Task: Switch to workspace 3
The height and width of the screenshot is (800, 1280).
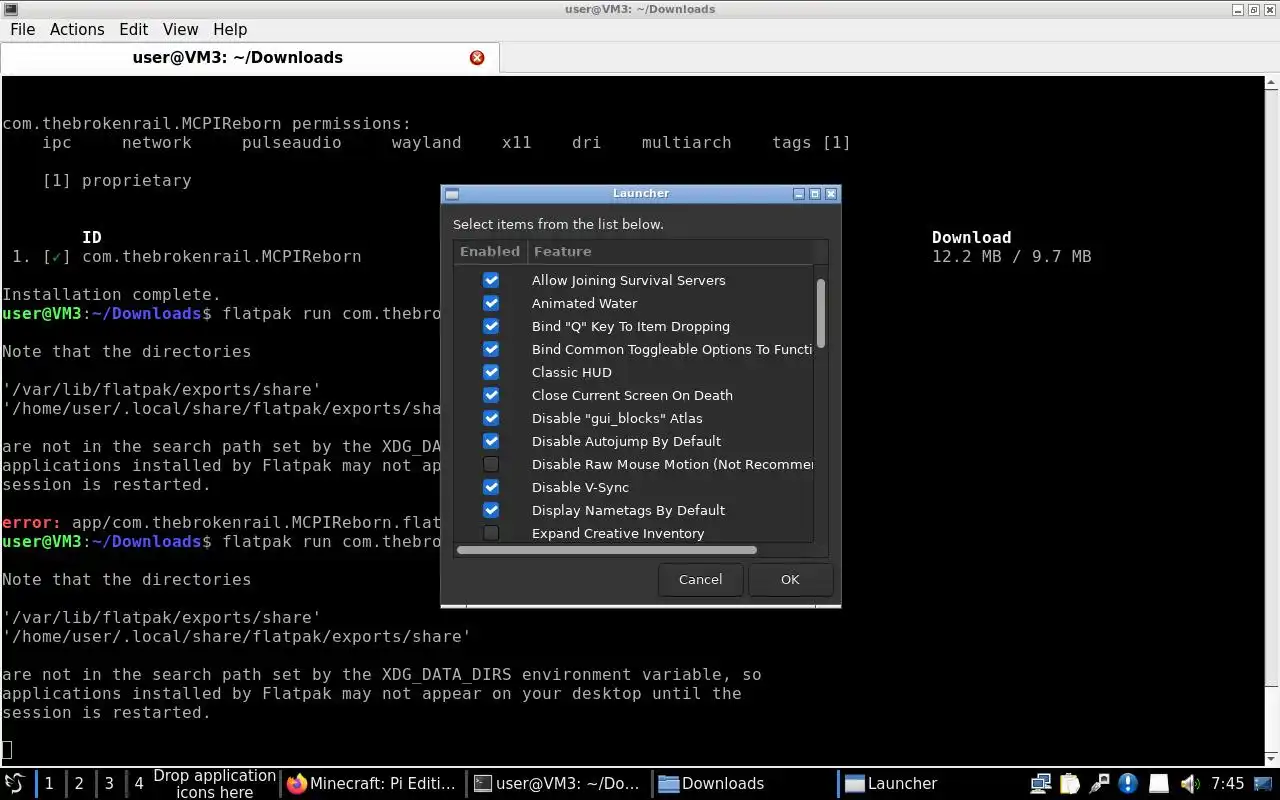Action: click(109, 783)
